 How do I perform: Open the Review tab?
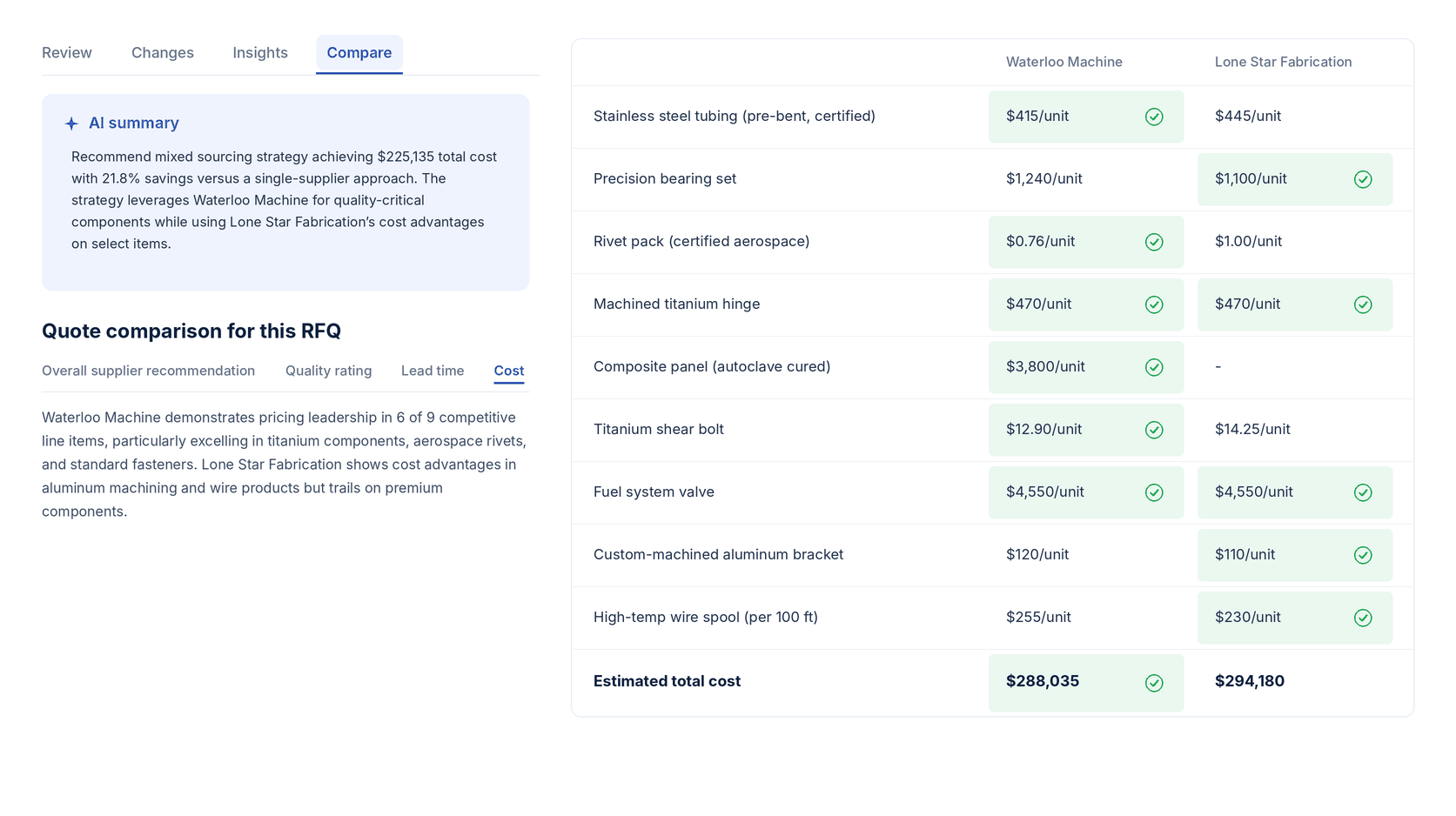tap(67, 53)
